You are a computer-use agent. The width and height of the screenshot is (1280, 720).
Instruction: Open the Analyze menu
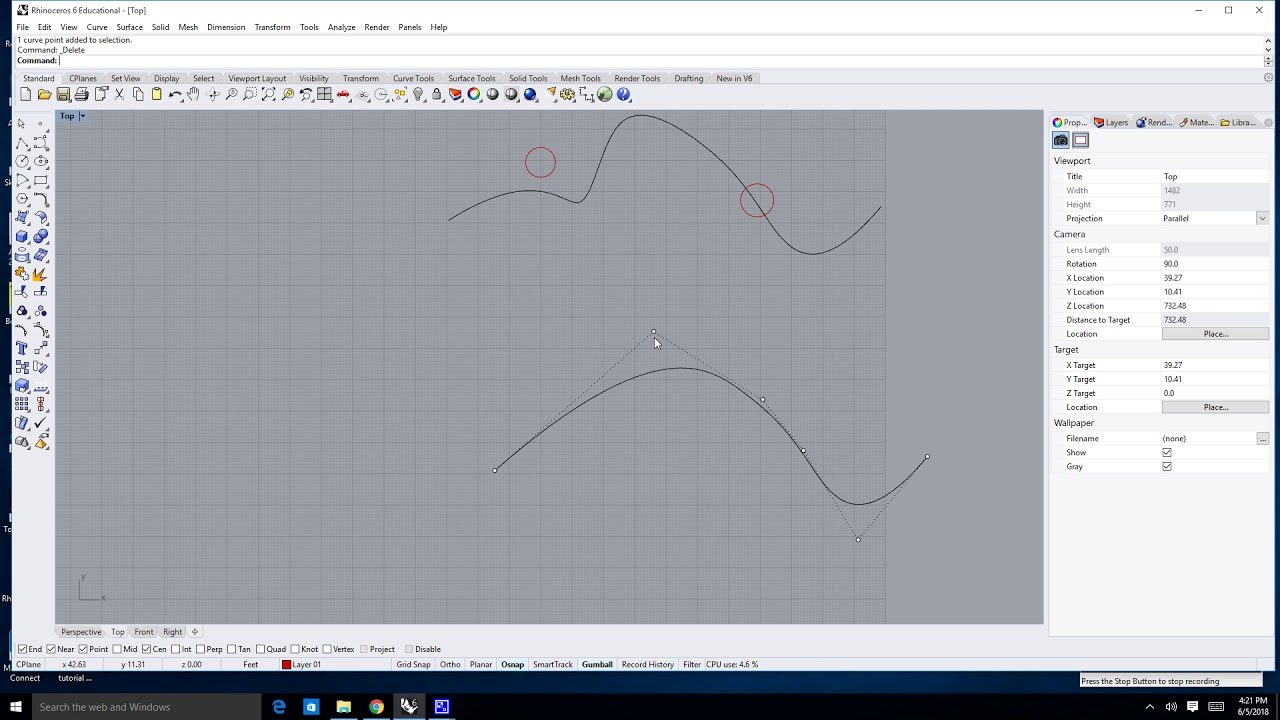pos(341,27)
